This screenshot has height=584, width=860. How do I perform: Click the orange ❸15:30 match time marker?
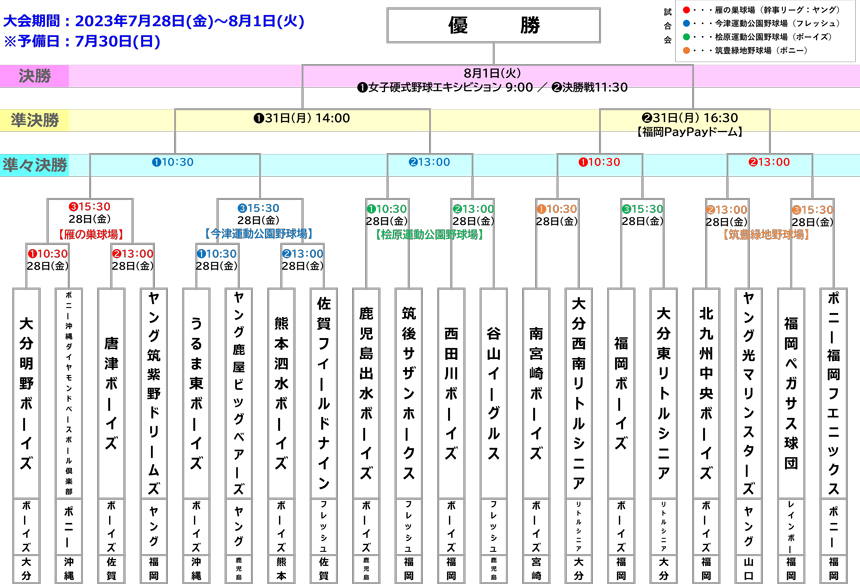pyautogui.click(x=812, y=209)
